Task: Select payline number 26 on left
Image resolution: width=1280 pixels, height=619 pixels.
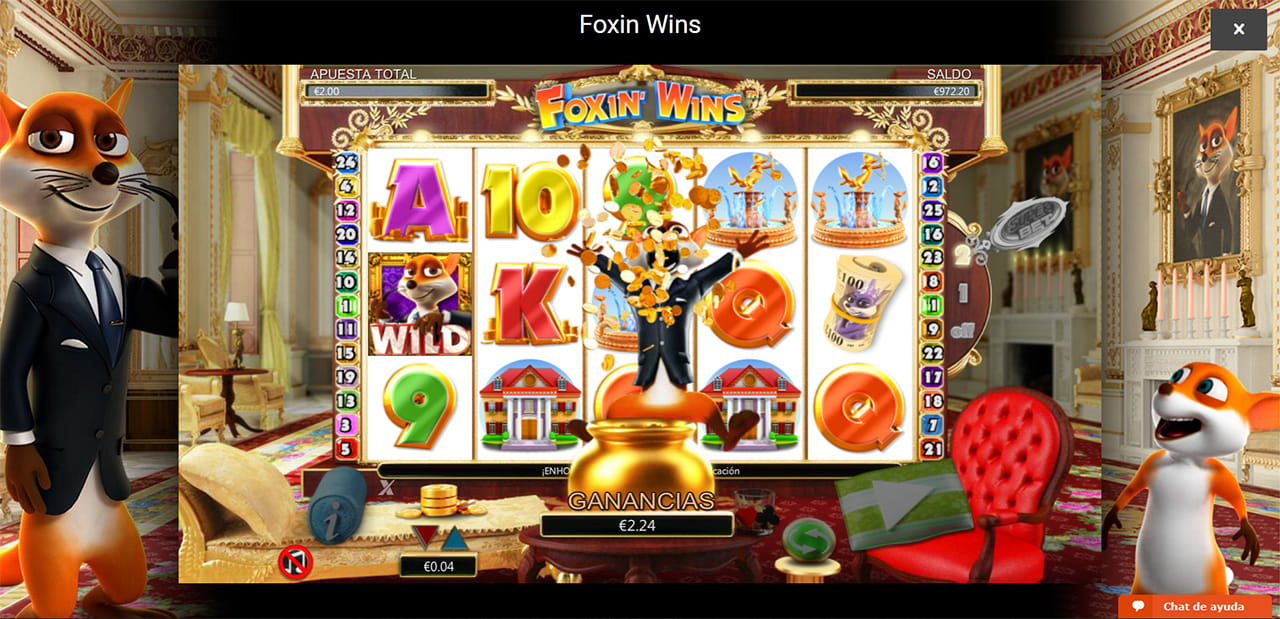Action: [x=346, y=162]
